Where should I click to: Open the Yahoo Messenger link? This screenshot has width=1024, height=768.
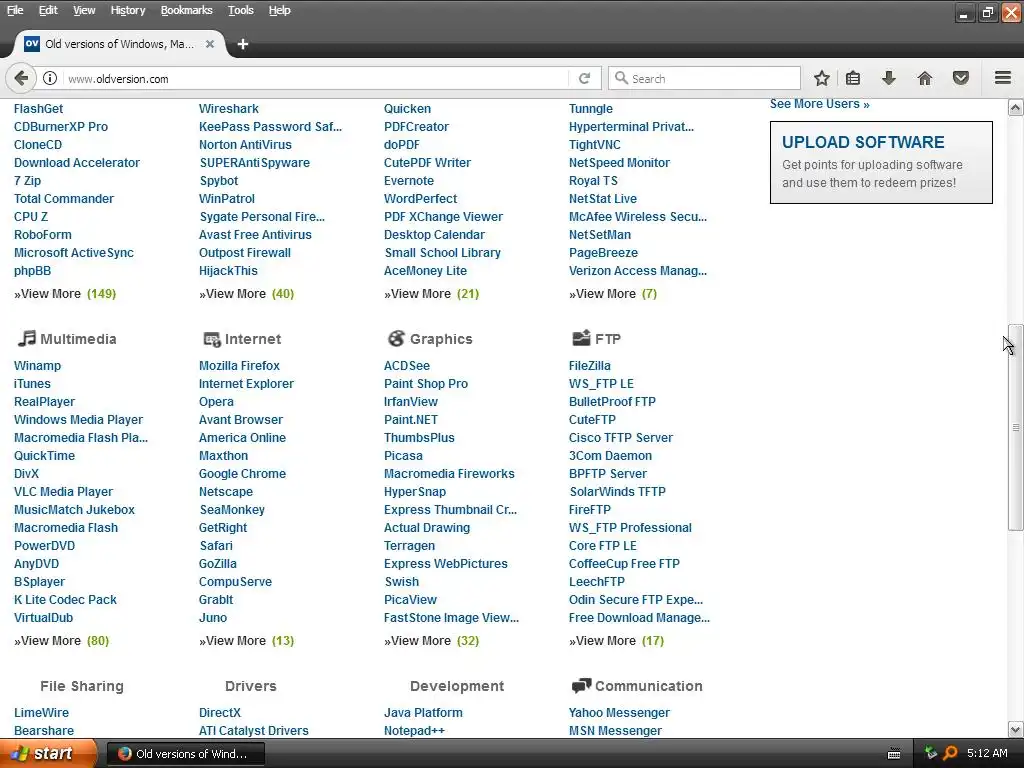pyautogui.click(x=619, y=712)
